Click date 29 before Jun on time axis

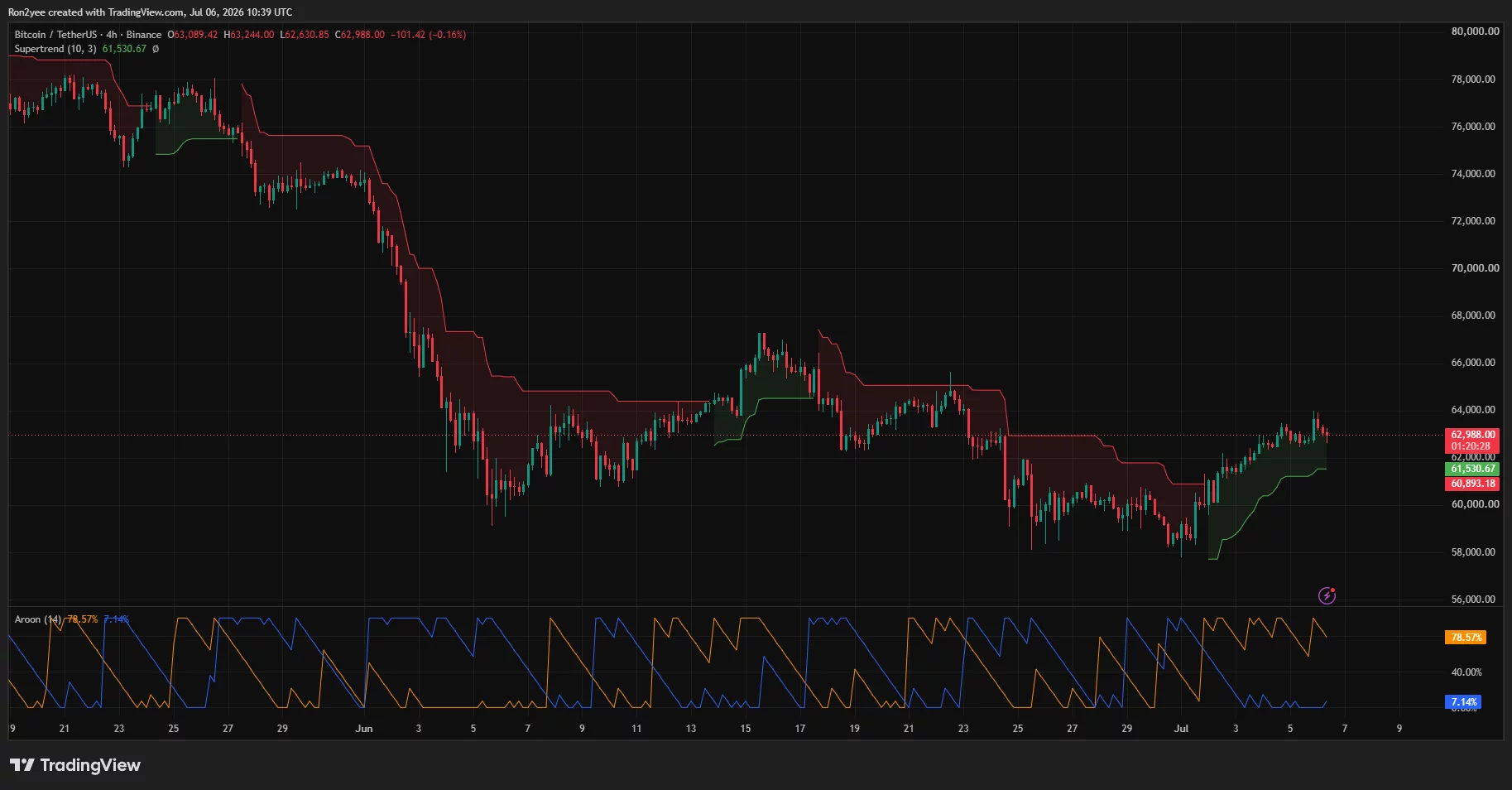(282, 729)
